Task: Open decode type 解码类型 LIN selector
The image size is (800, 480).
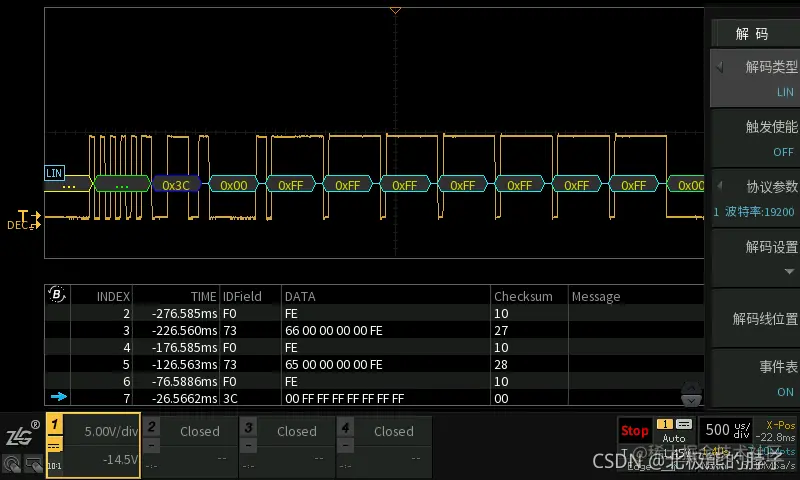Action: pos(755,78)
